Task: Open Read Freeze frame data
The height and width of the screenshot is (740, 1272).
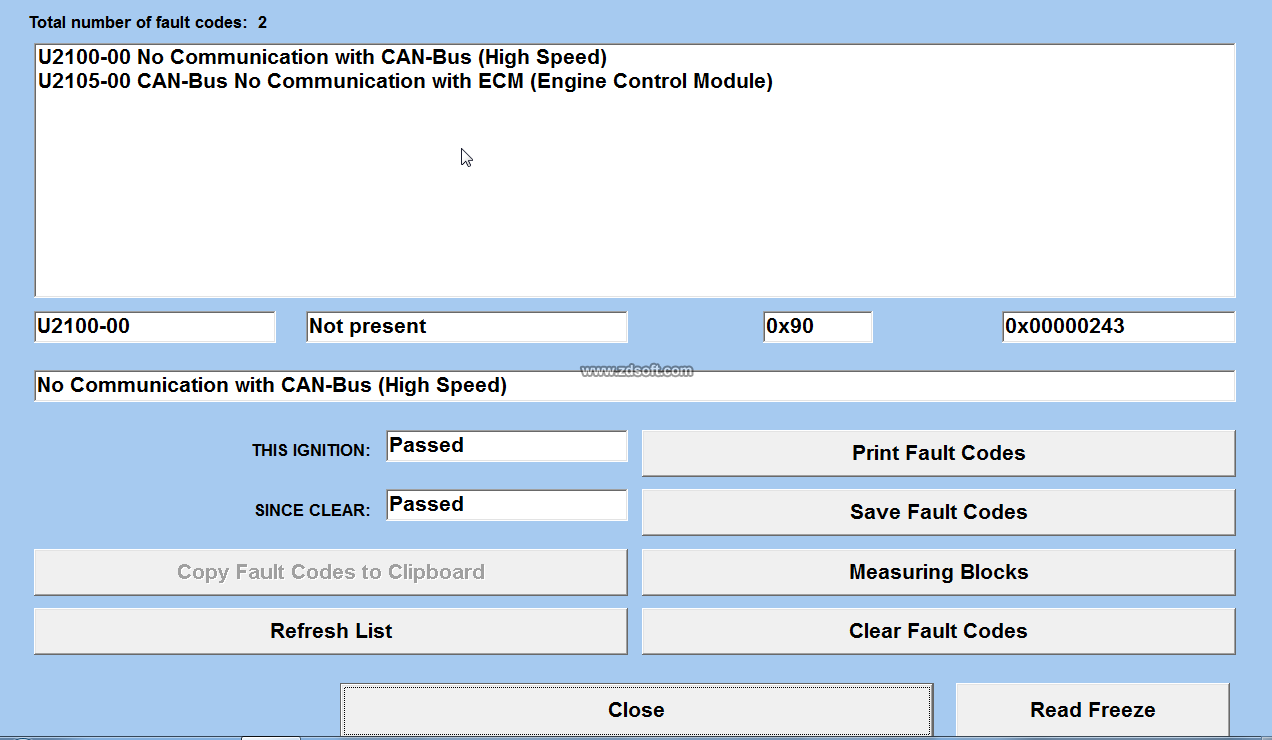Action: click(1092, 710)
